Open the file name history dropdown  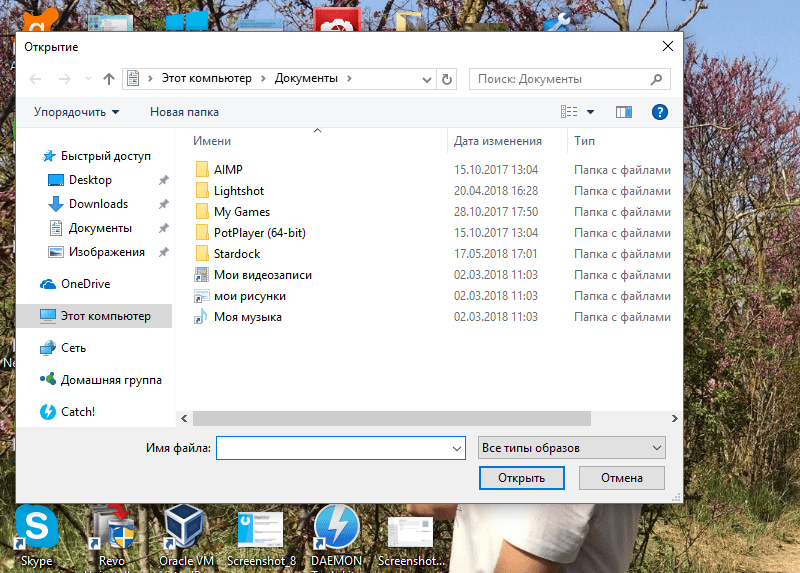tap(457, 449)
